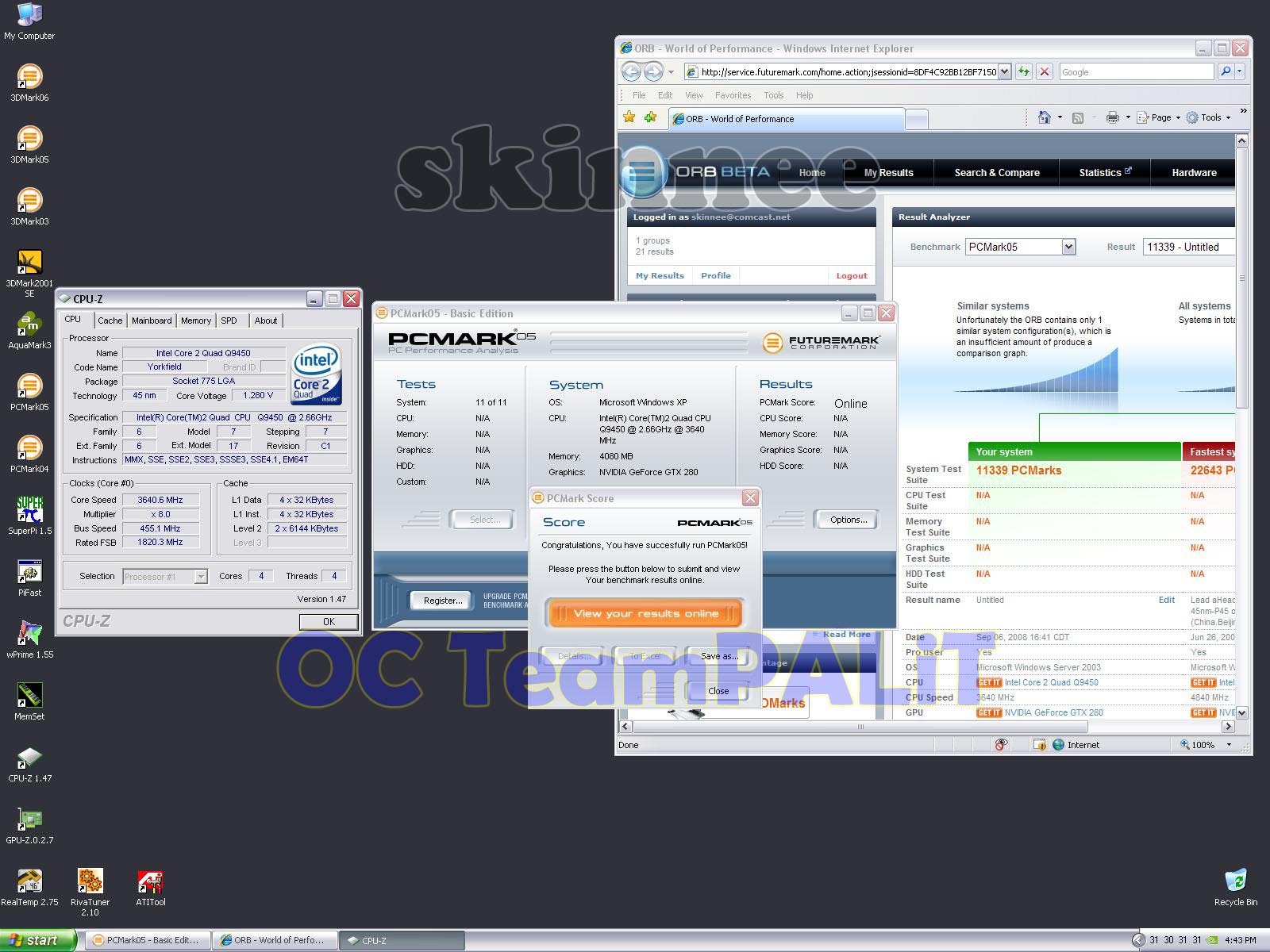The image size is (1270, 952).
Task: Switch to CPU-Z SPD tab
Action: (x=229, y=321)
